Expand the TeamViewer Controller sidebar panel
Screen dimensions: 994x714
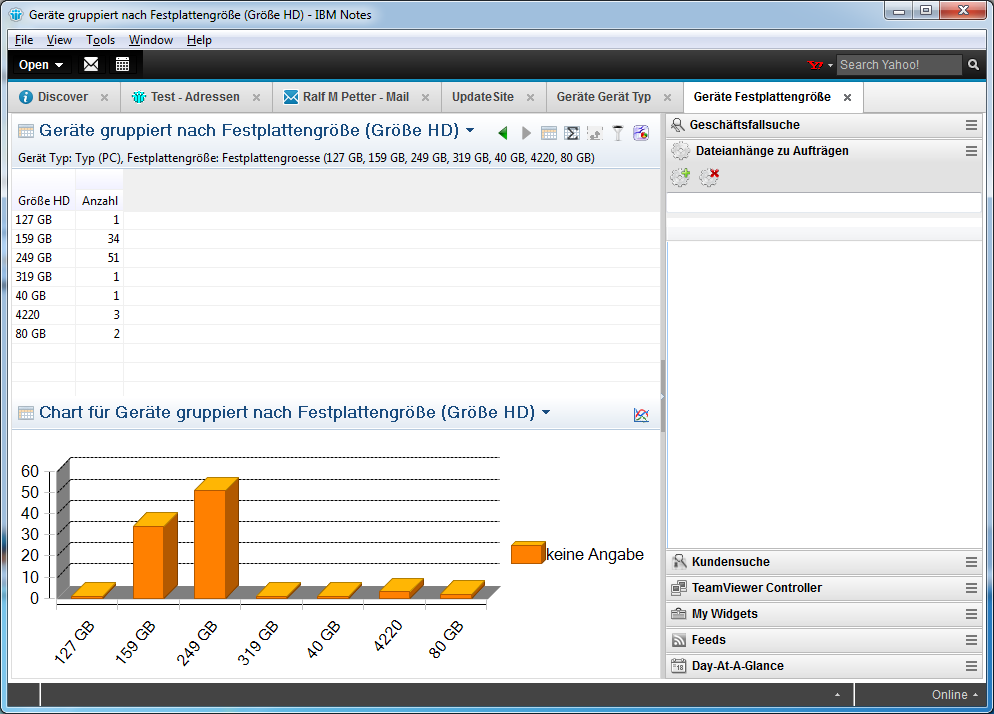pyautogui.click(x=756, y=588)
